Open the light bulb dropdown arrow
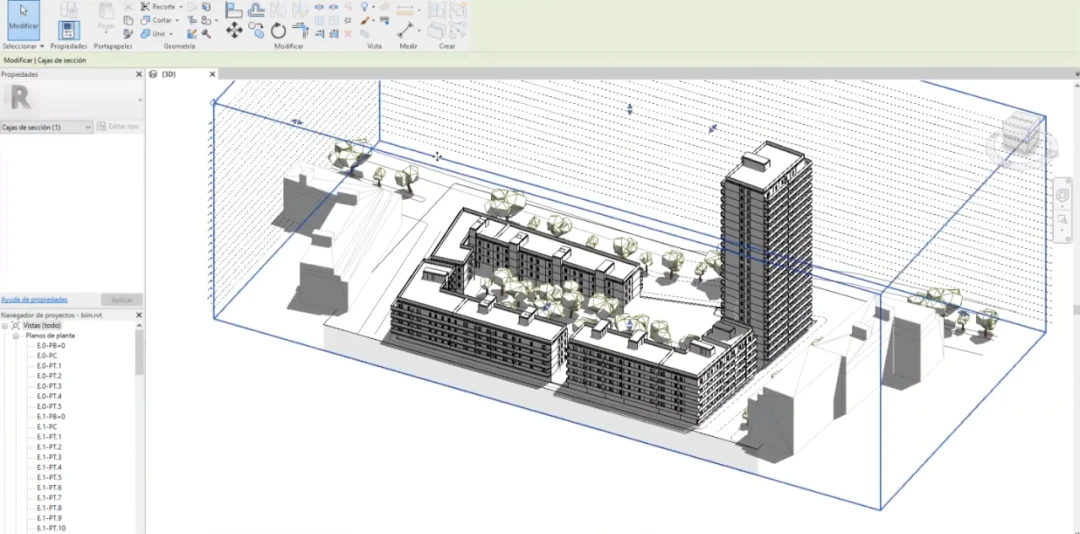This screenshot has width=1080, height=534. pos(373,6)
